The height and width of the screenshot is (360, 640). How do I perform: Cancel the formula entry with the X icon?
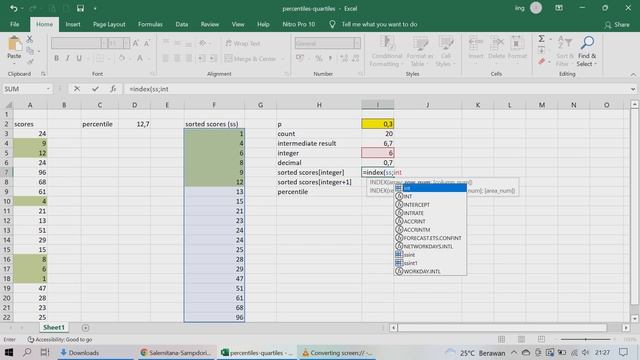pos(77,89)
